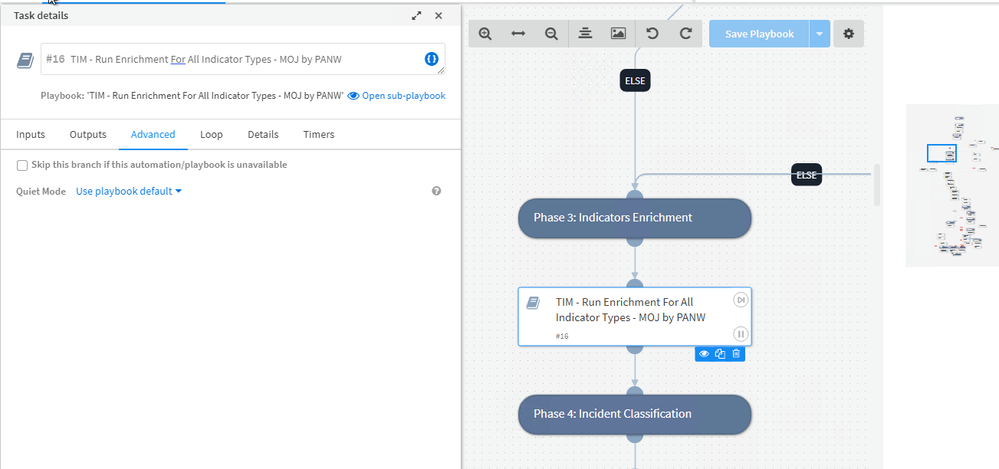Switch to the Inputs tab
This screenshot has height=469, width=999.
pyautogui.click(x=31, y=134)
